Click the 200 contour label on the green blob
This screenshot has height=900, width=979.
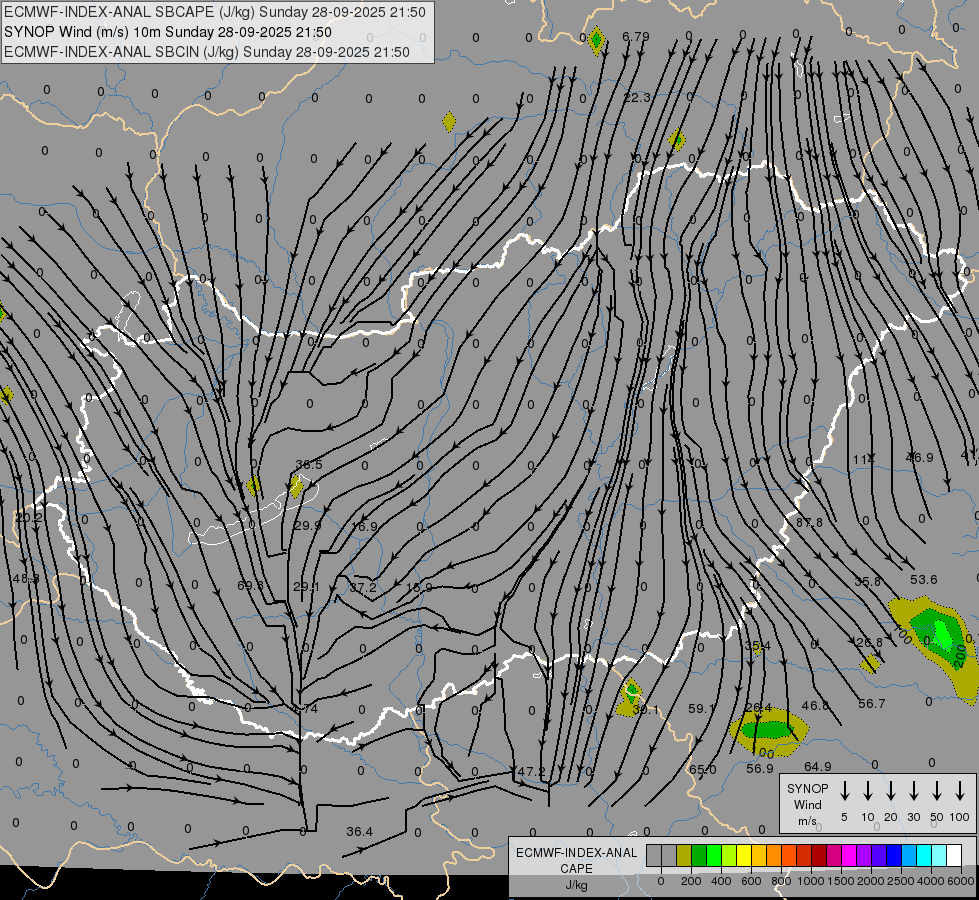[961, 656]
